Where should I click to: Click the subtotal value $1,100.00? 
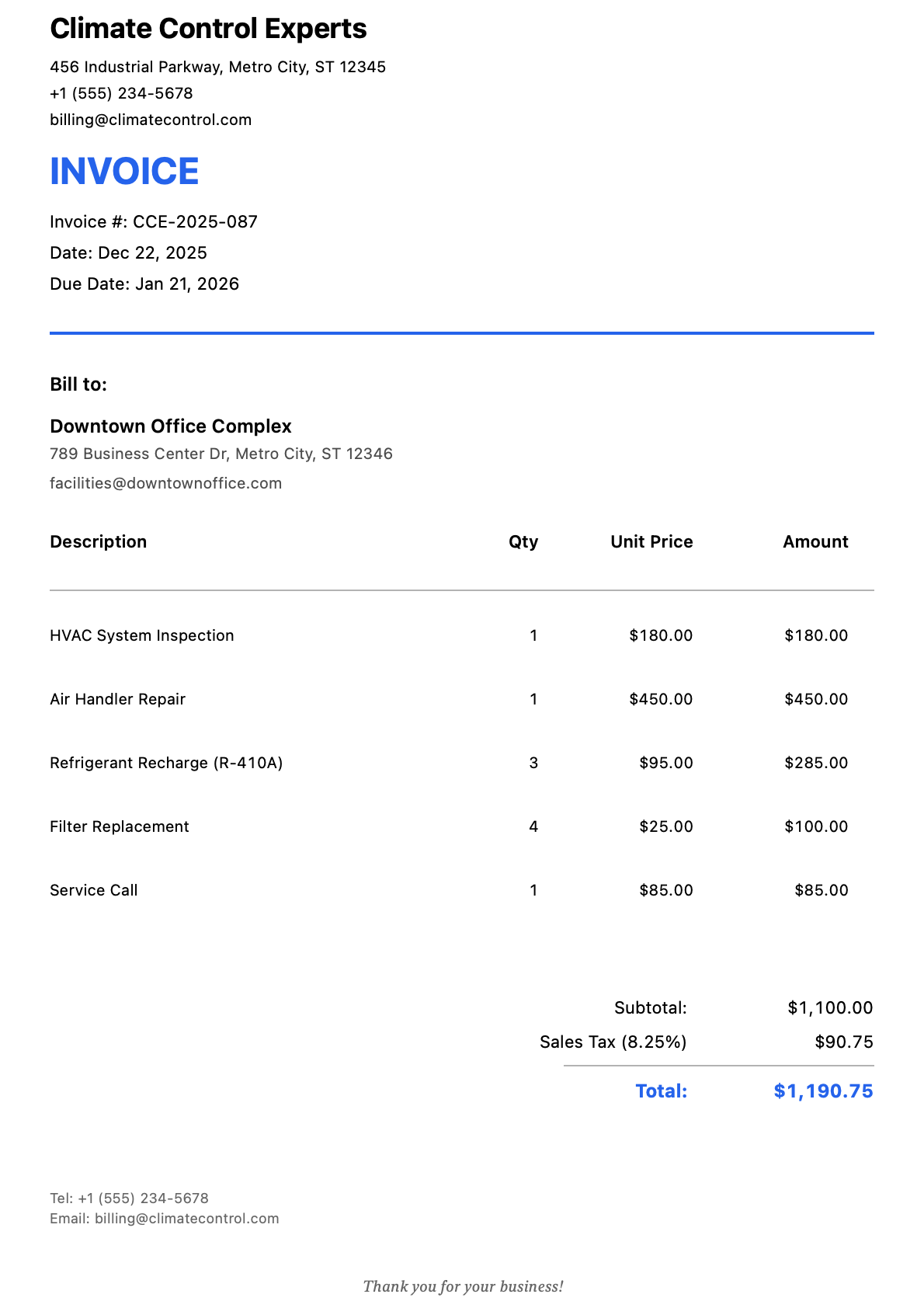coord(830,1008)
